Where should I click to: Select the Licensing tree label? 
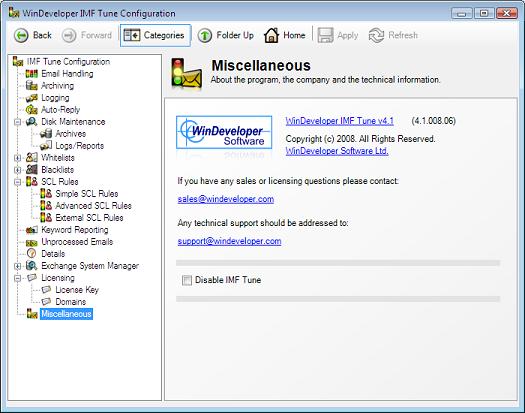tap(58, 278)
